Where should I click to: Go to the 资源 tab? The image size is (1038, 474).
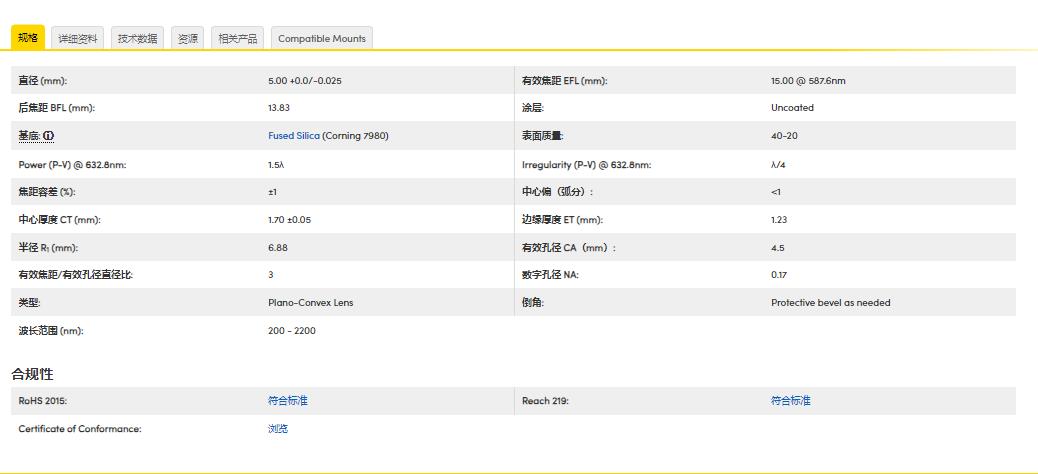188,39
